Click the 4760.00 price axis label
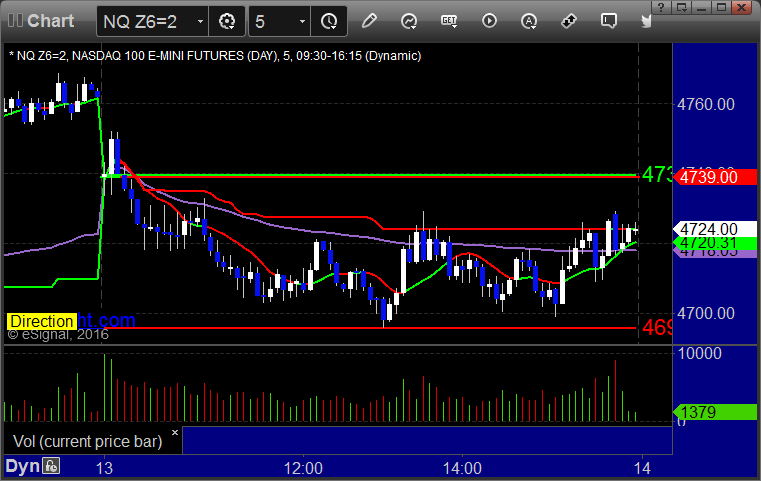The width and height of the screenshot is (761, 481). point(706,104)
